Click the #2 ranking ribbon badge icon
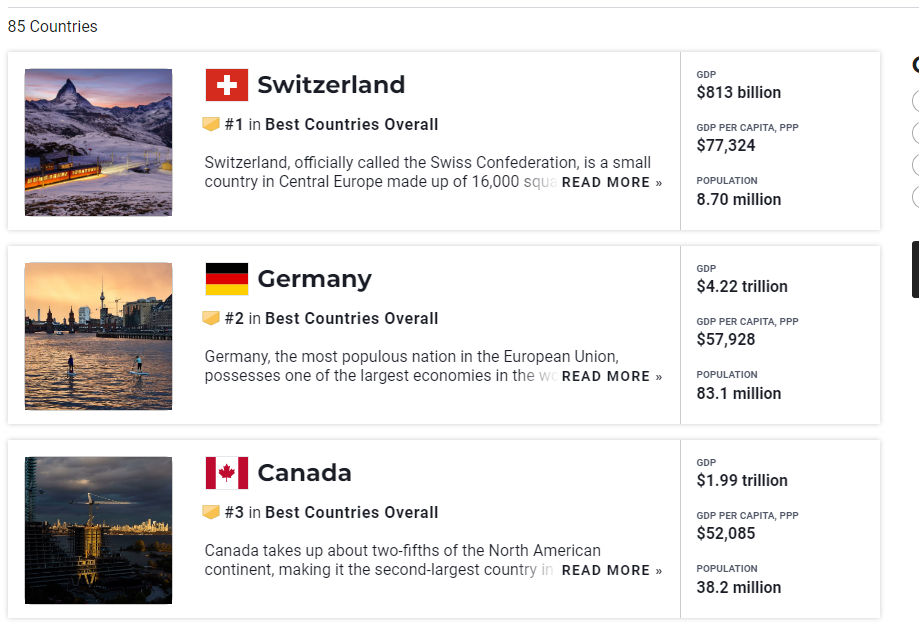 pos(211,319)
